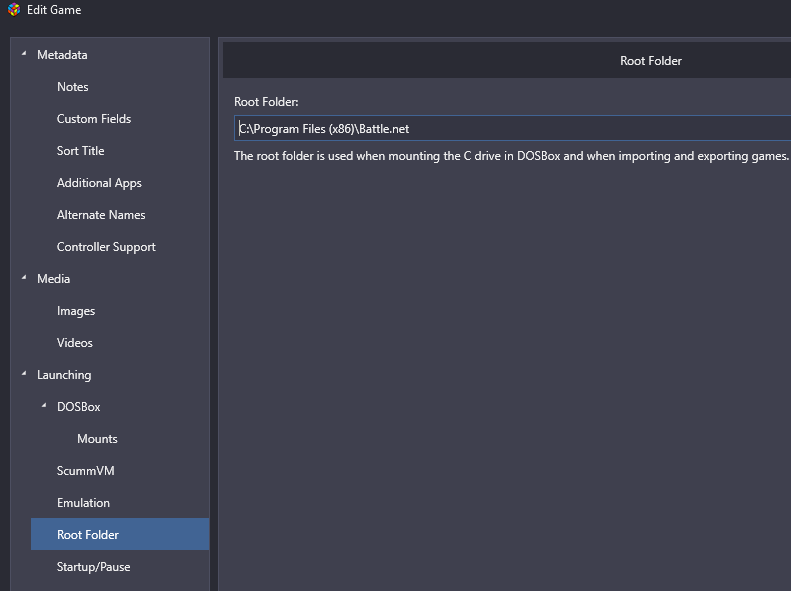Open Controller Support page

106,247
